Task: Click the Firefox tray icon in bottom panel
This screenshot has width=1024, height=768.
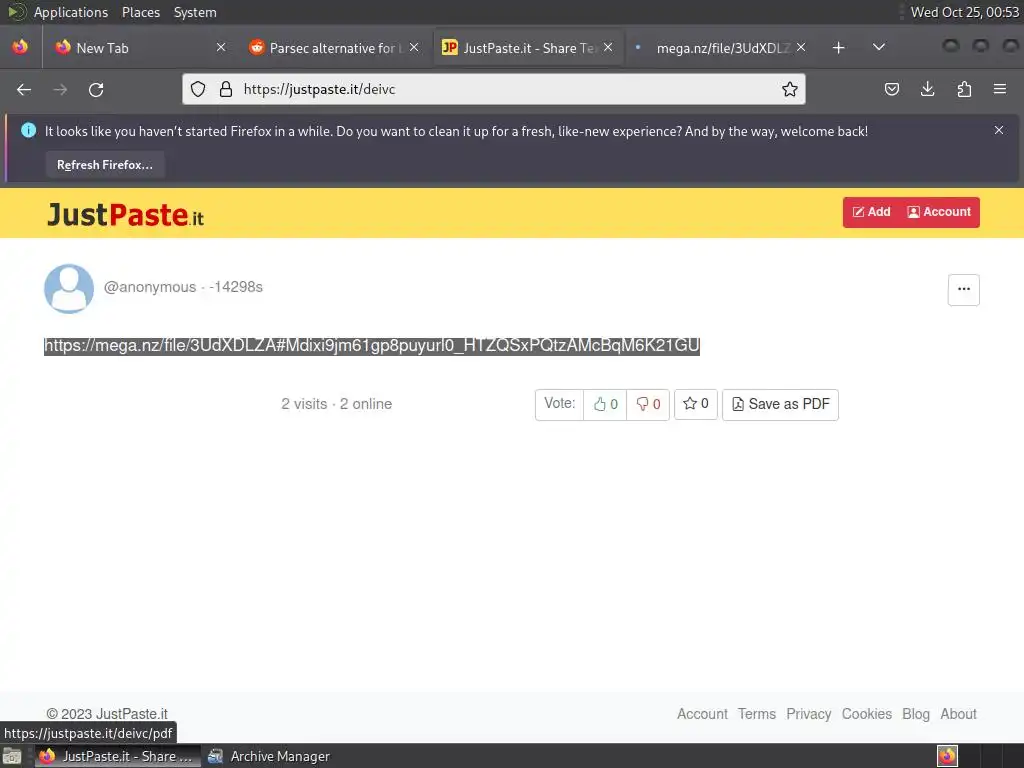Action: point(947,756)
